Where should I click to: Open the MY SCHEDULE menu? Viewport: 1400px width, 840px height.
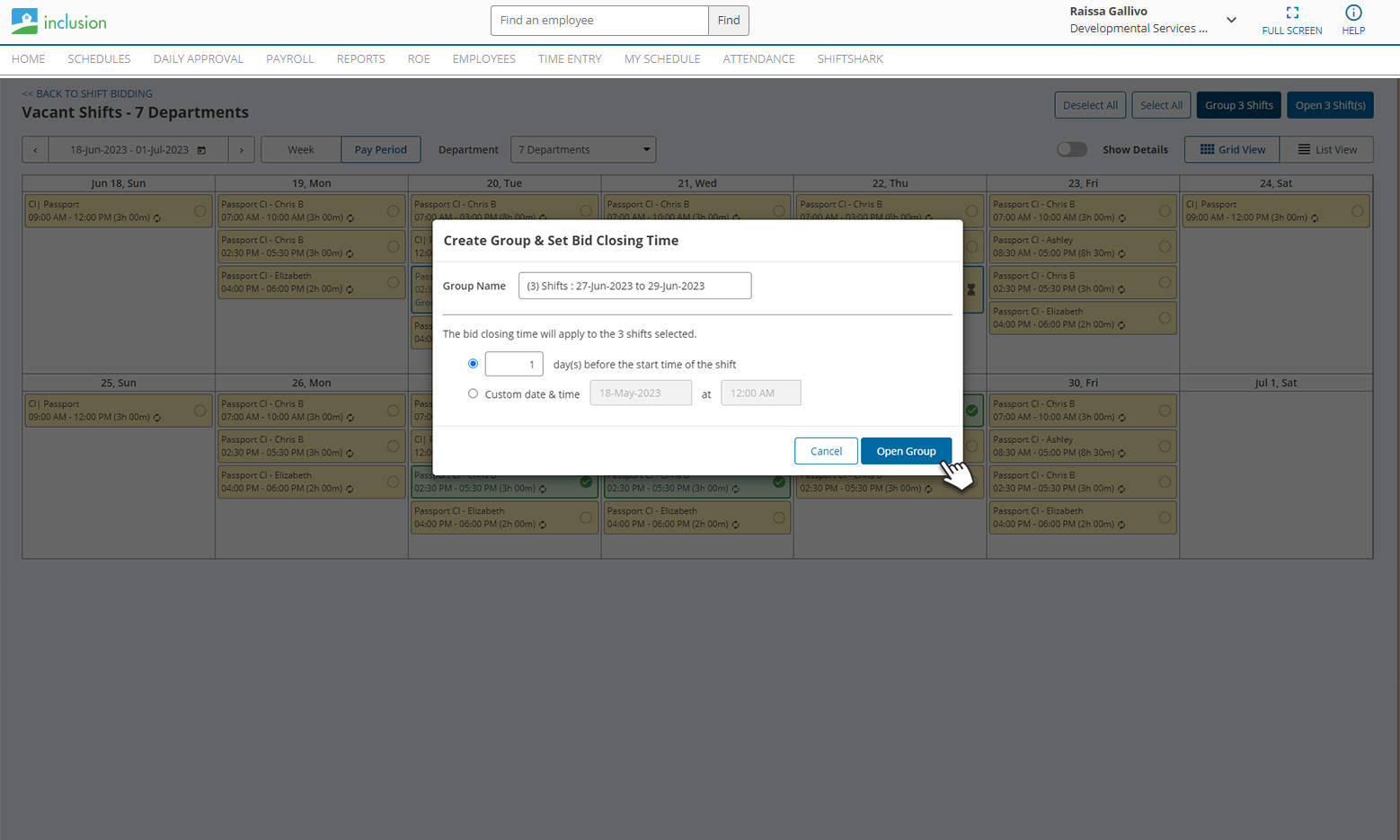pos(662,59)
